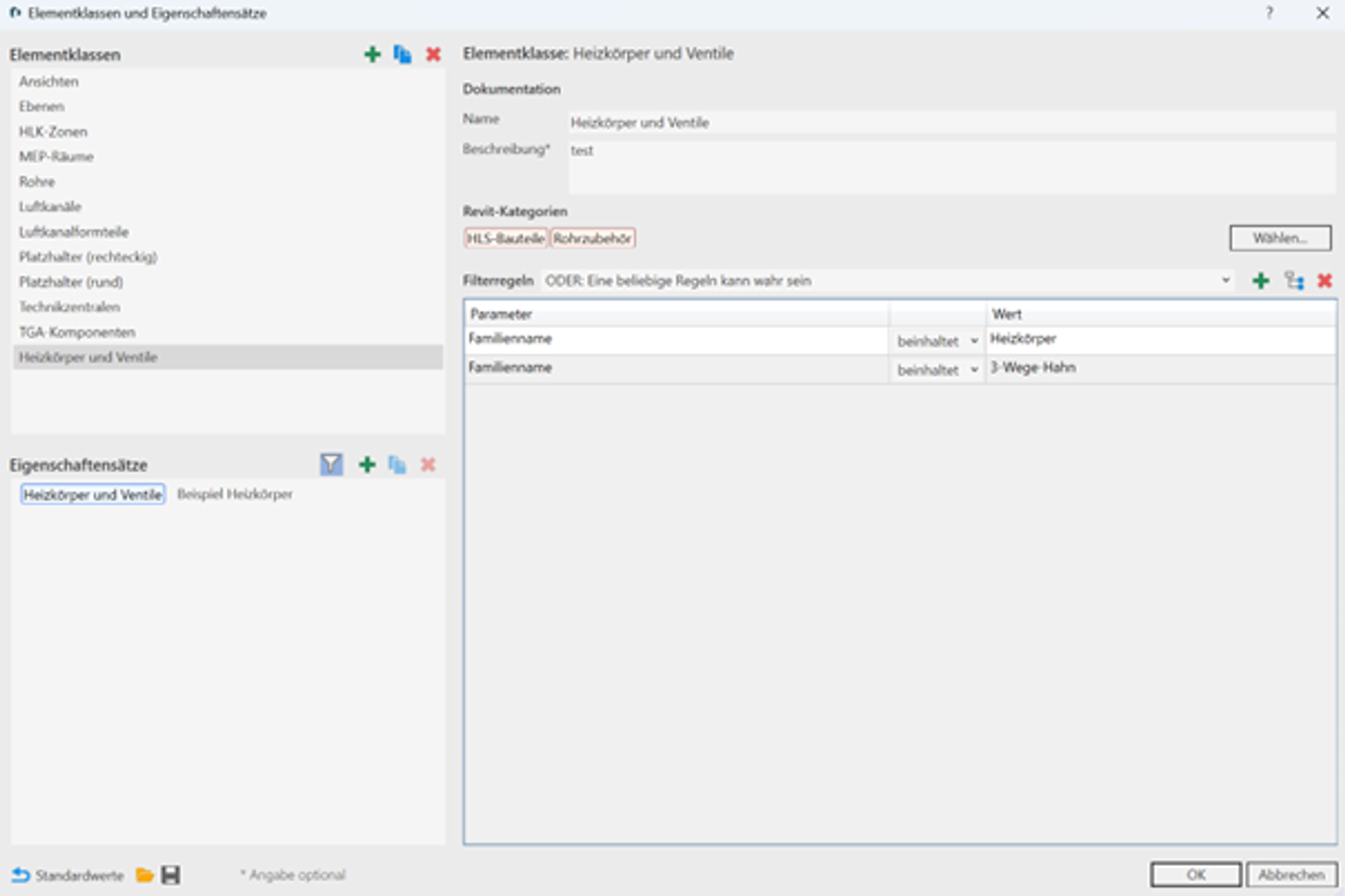Save settings with the floppy disk icon
The image size is (1345, 896).
click(170, 875)
